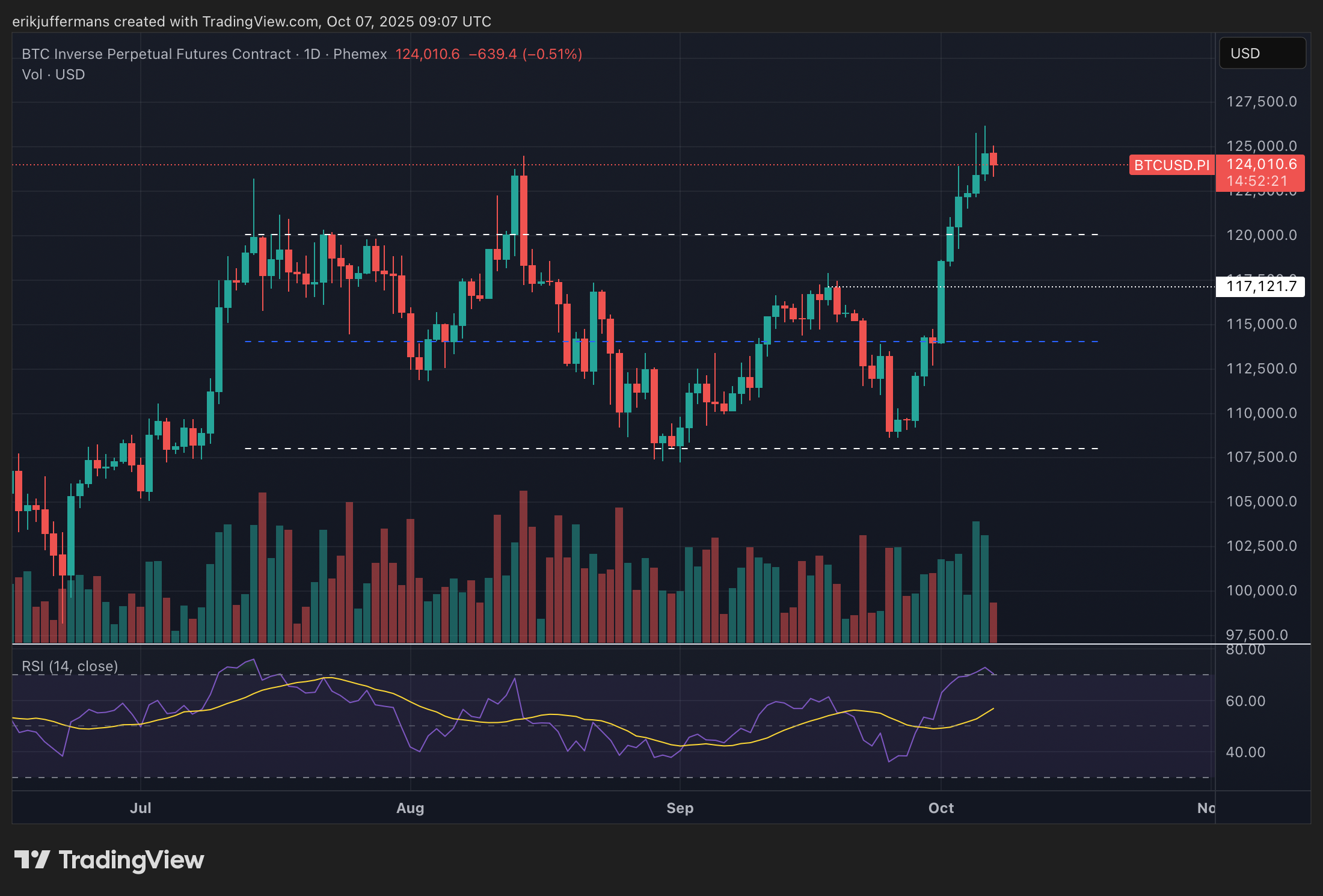The width and height of the screenshot is (1323, 896).
Task: Select the Aug label on time axis
Action: coord(410,808)
